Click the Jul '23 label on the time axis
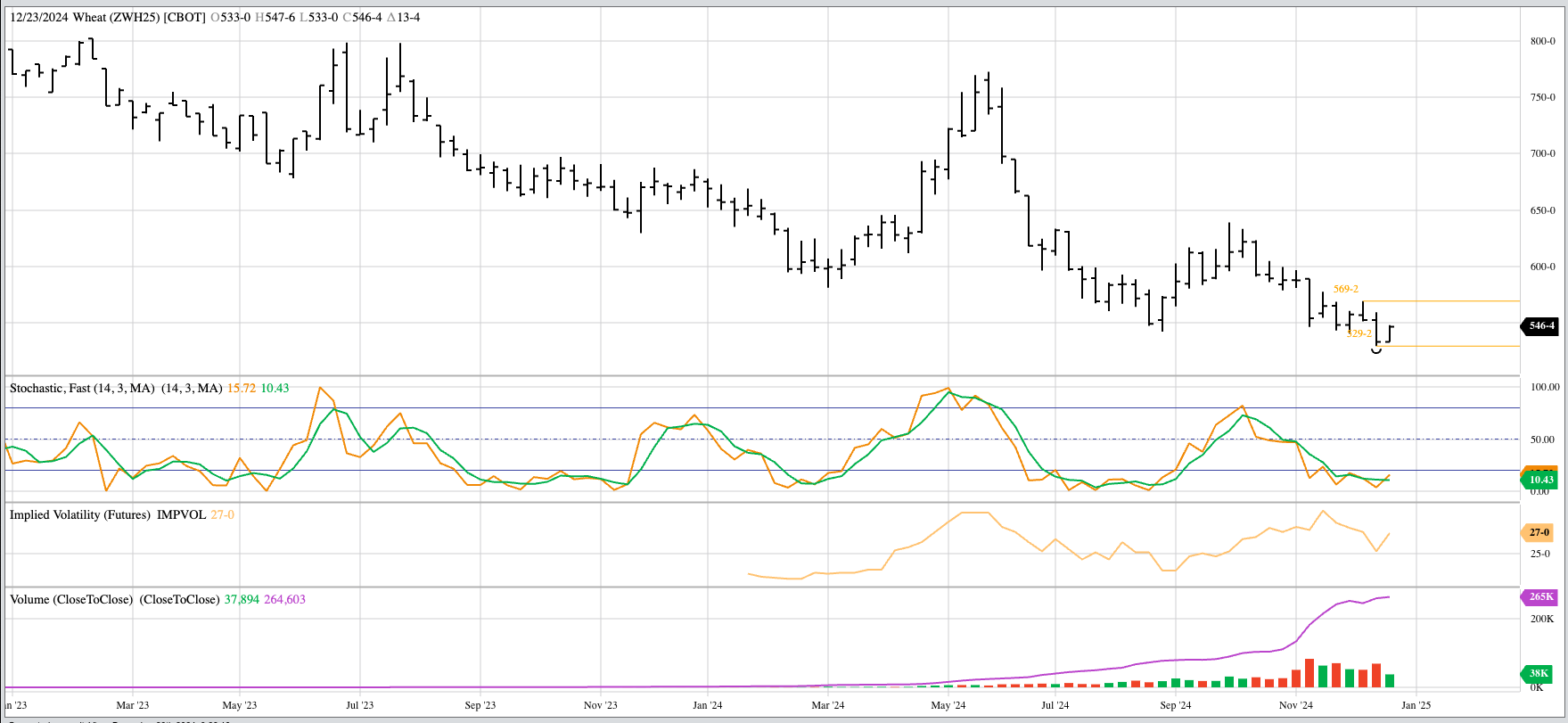This screenshot has width=1568, height=723. [359, 705]
